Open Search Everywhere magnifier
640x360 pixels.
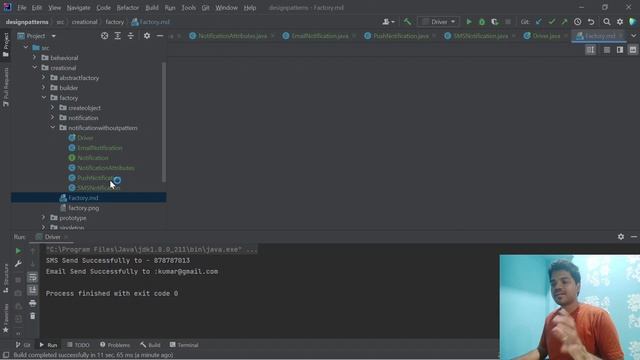607,22
